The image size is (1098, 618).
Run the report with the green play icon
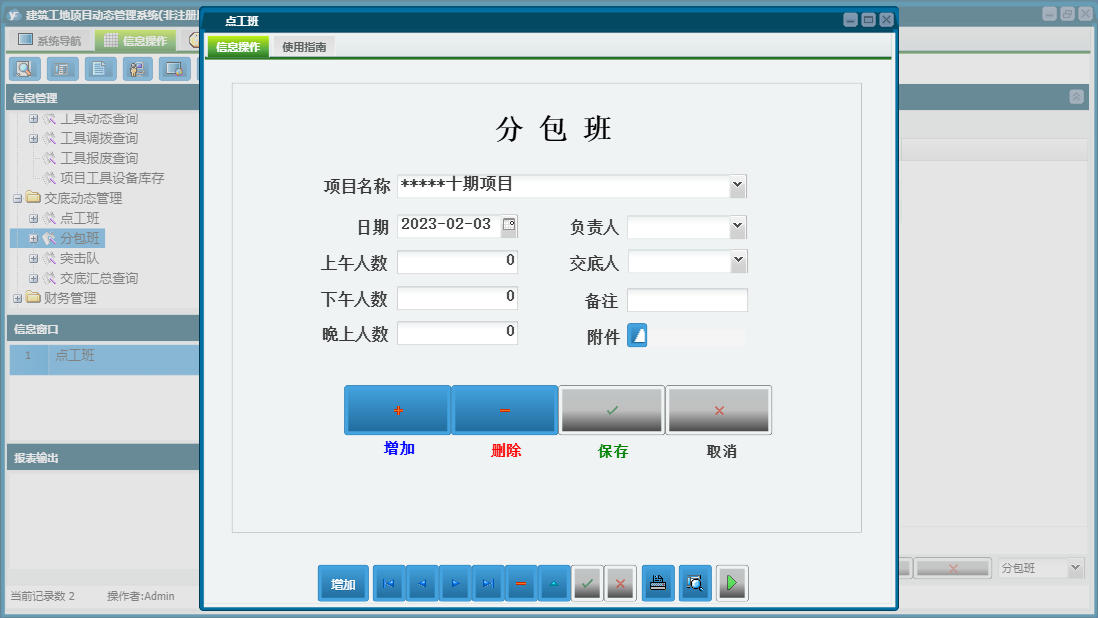tap(731, 583)
